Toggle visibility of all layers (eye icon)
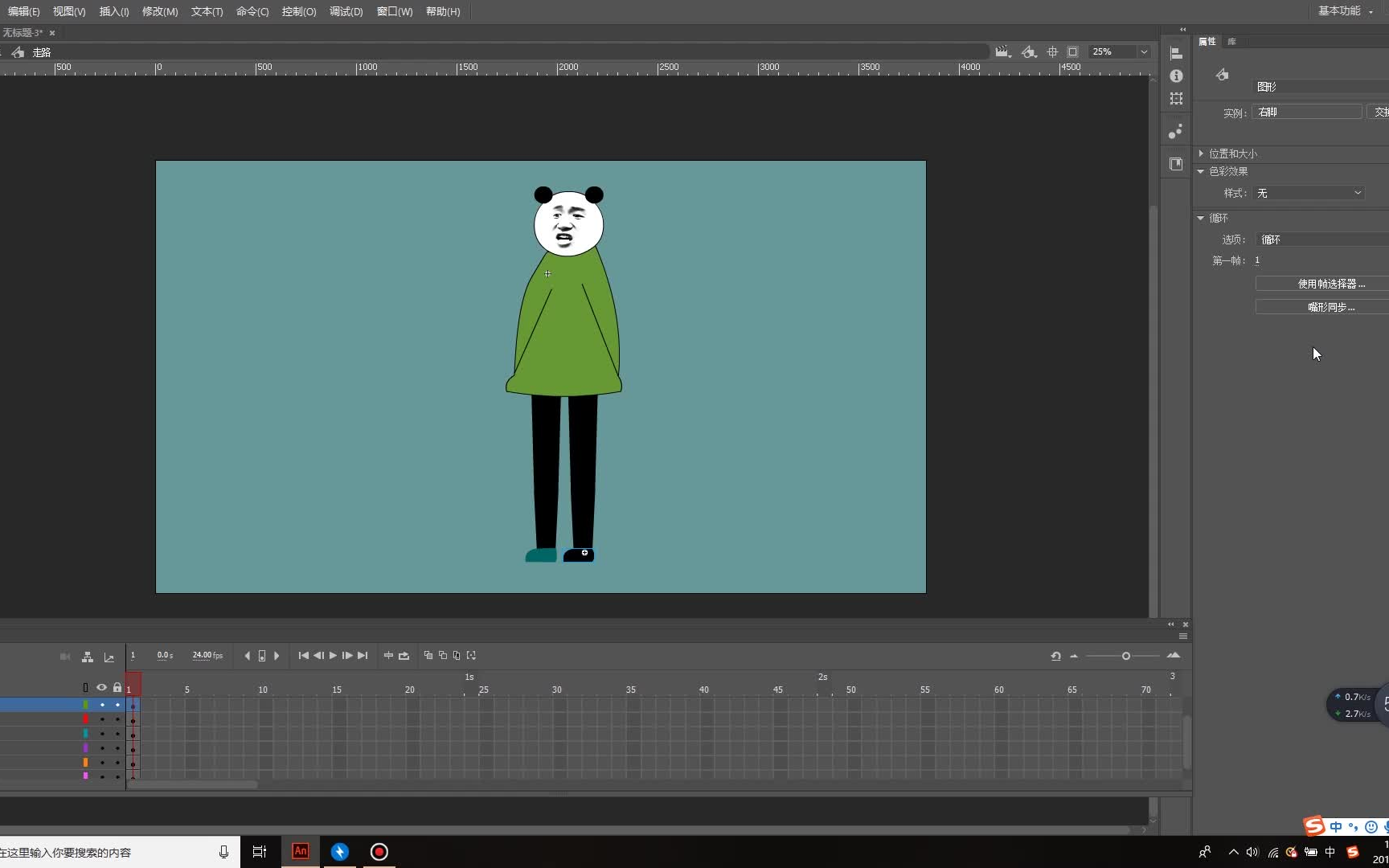 [101, 687]
